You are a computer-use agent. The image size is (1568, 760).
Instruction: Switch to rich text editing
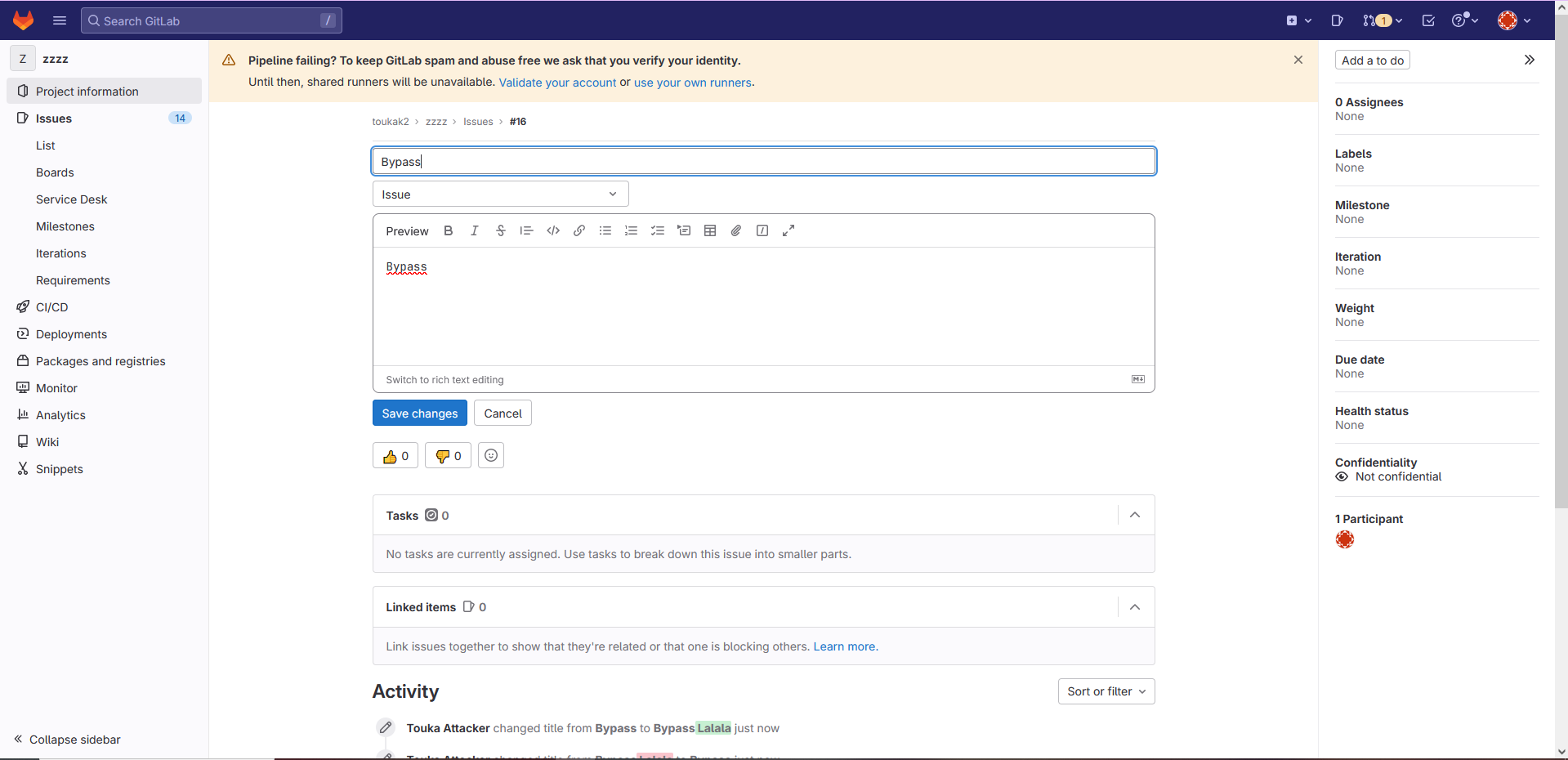click(444, 380)
